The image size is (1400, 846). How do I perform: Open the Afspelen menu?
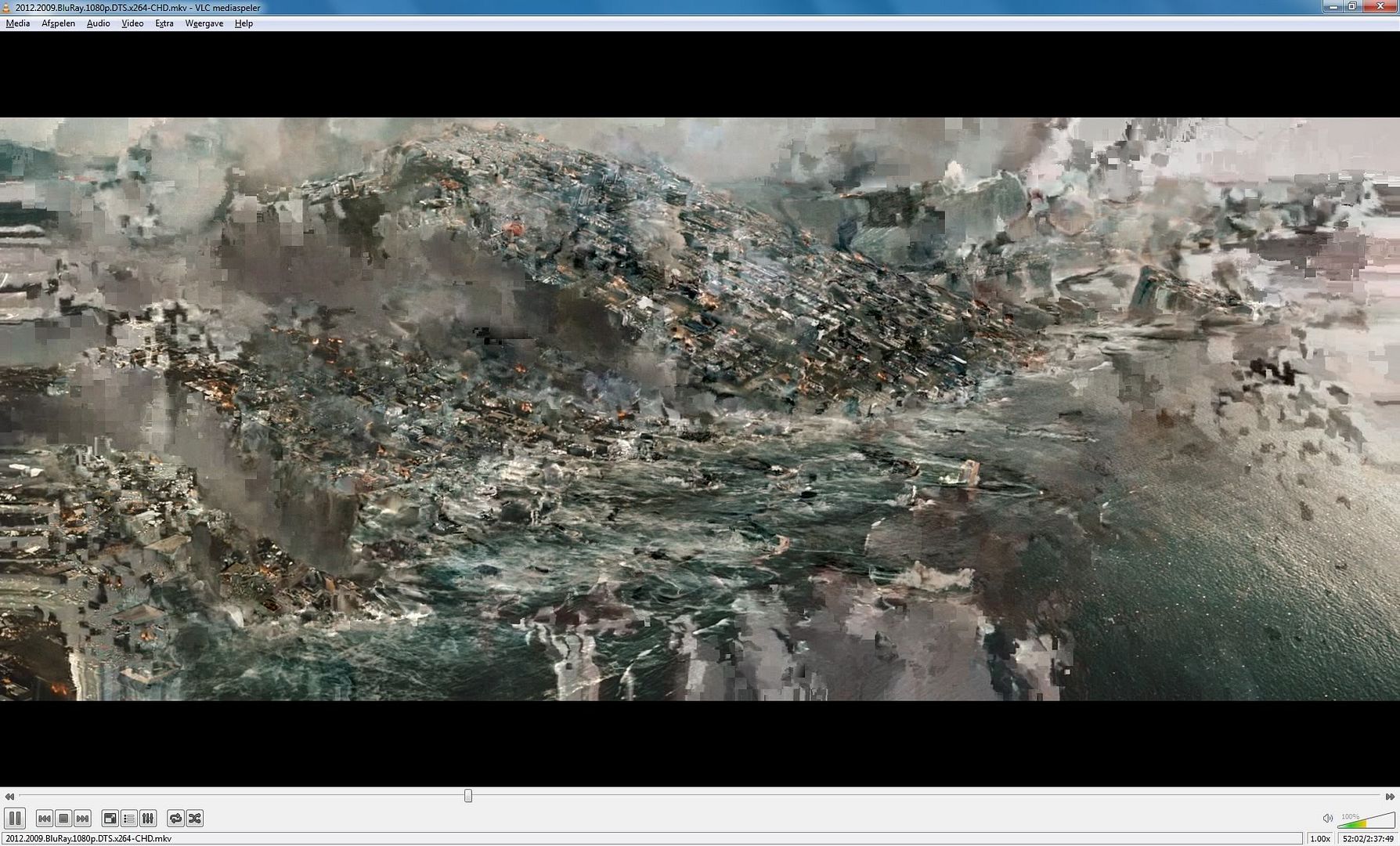[58, 23]
